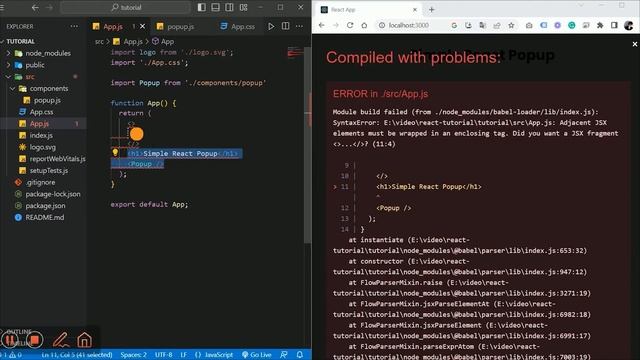Select the recorder pen annotation tool

[60, 340]
